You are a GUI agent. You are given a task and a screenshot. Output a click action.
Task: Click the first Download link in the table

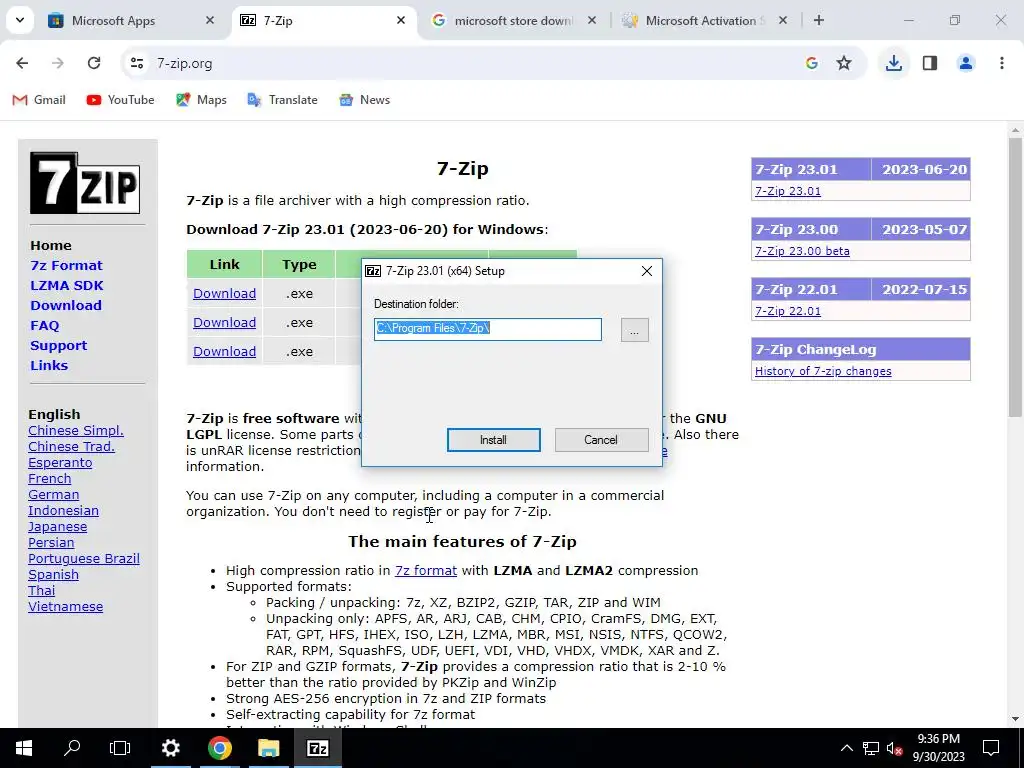225,294
